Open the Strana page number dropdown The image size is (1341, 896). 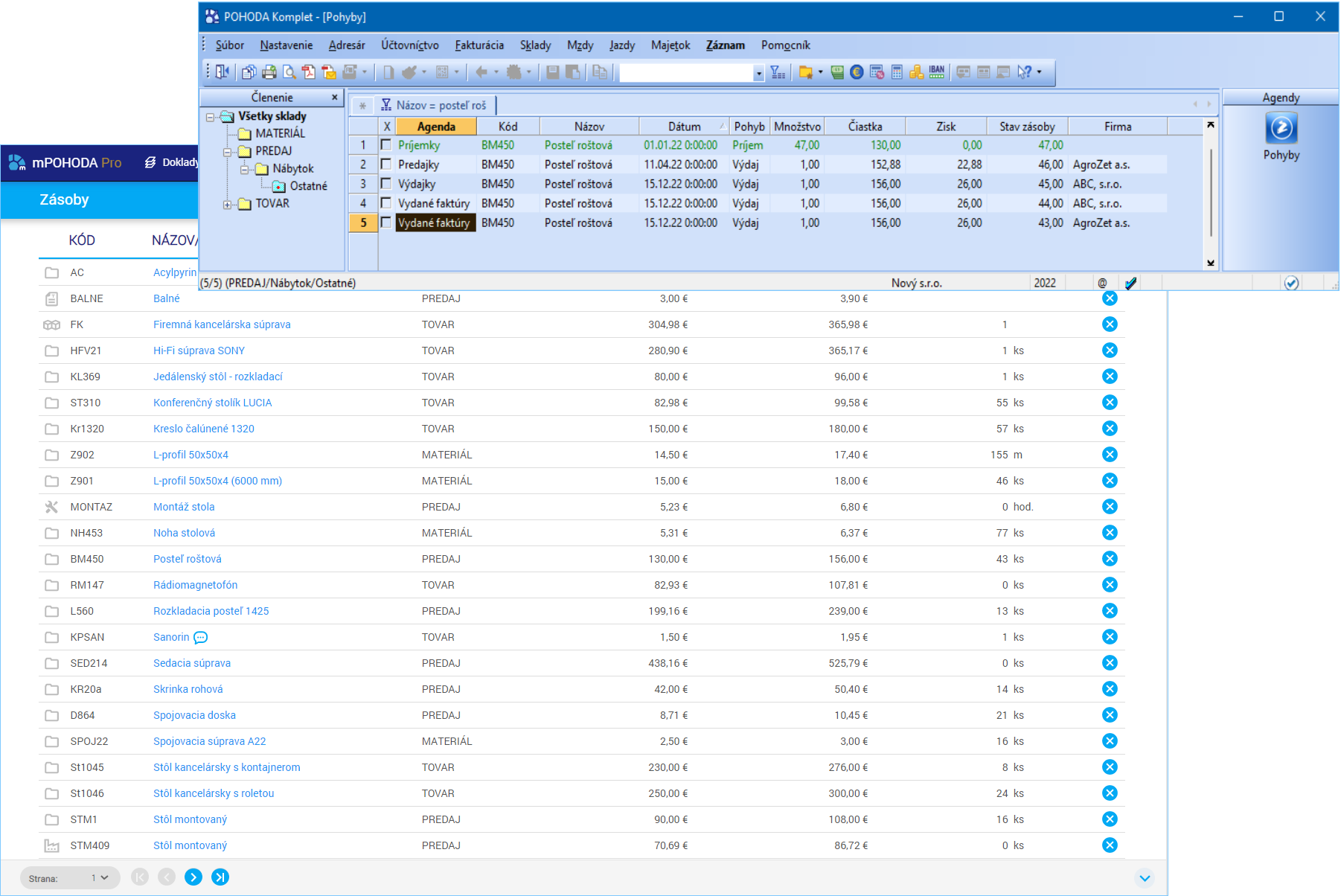point(100,878)
